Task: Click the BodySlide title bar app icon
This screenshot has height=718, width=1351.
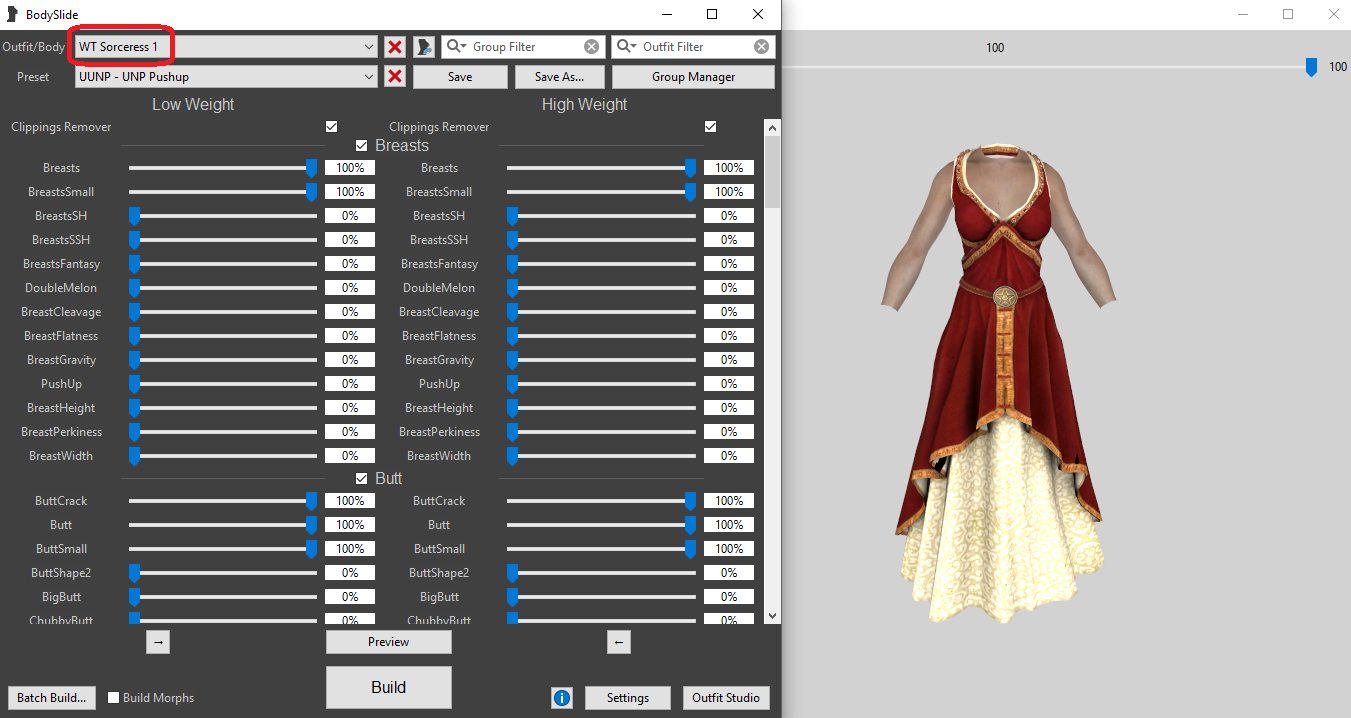Action: [11, 14]
